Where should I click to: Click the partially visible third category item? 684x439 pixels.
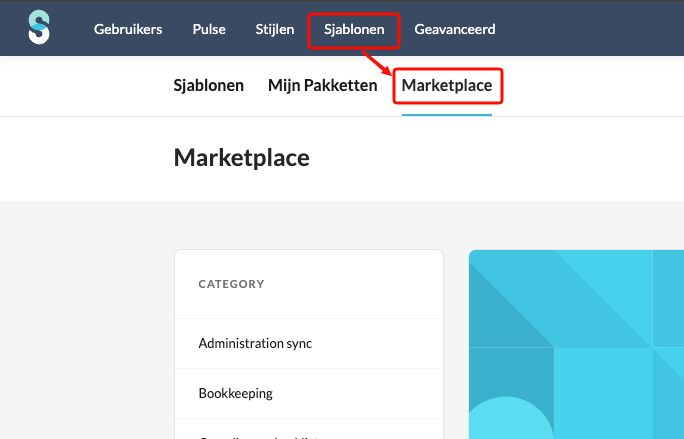pyautogui.click(x=258, y=435)
